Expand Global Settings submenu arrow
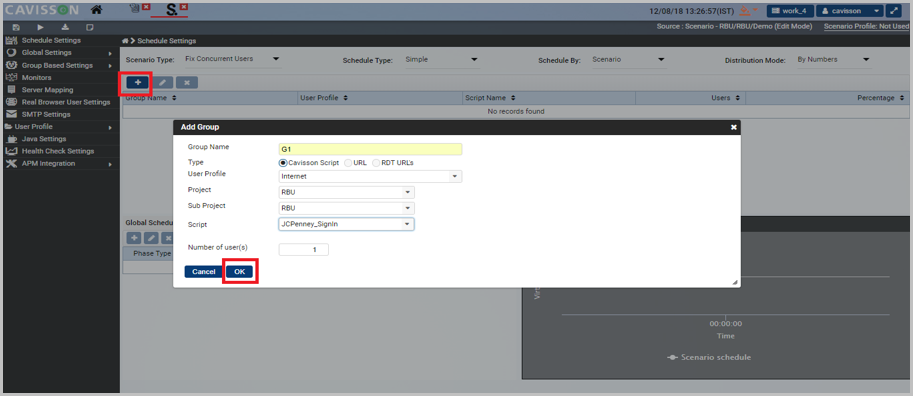Viewport: 913px width, 396px height. 109,53
